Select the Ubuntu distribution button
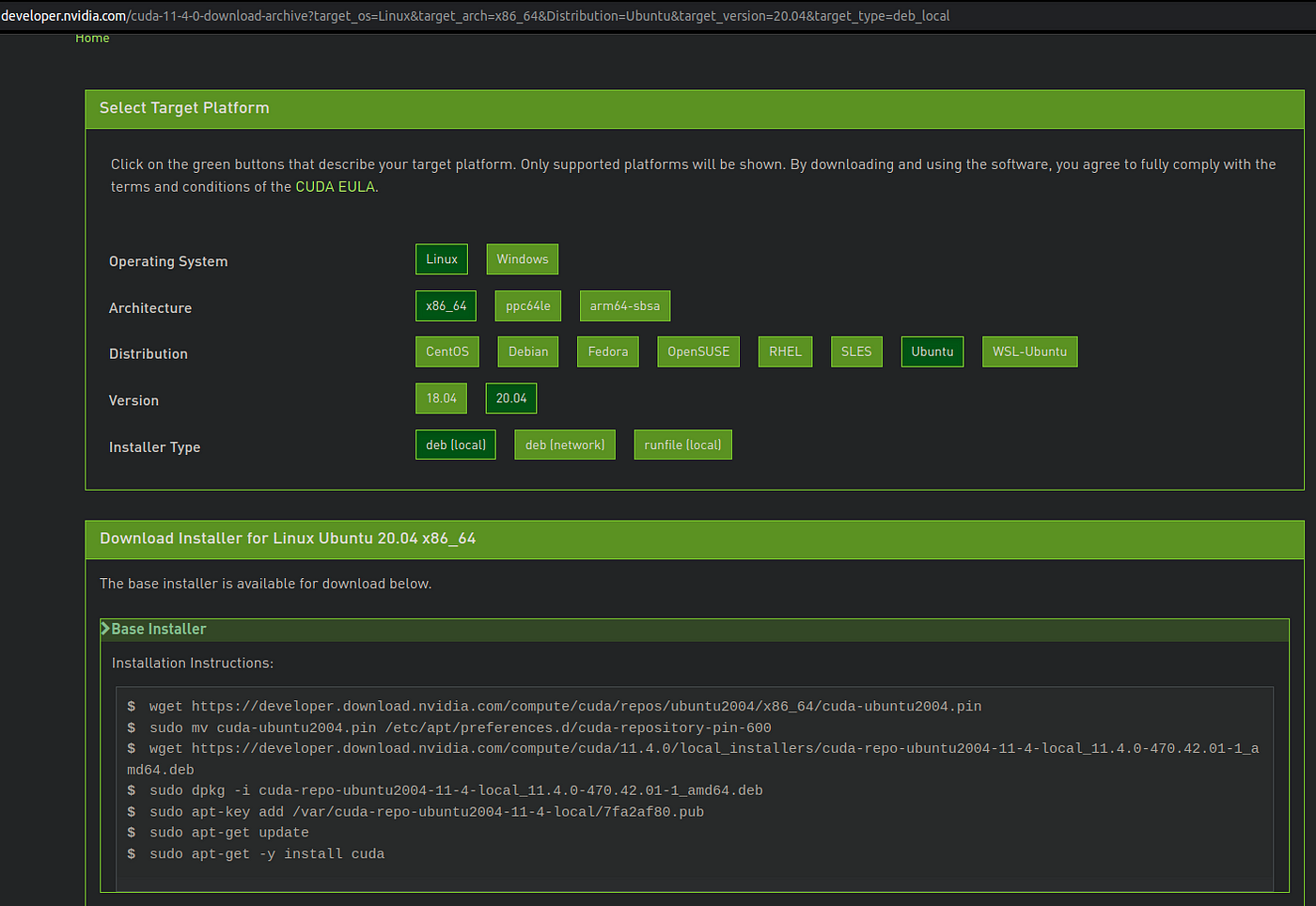Screen dimensions: 1316x906 932,352
